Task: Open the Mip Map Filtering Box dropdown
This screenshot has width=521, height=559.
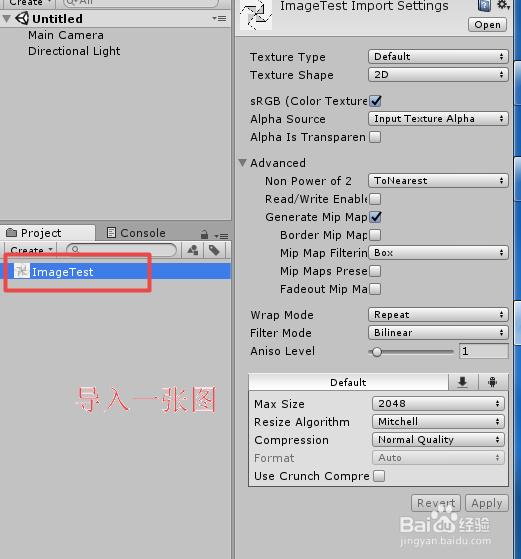Action: pyautogui.click(x=438, y=253)
